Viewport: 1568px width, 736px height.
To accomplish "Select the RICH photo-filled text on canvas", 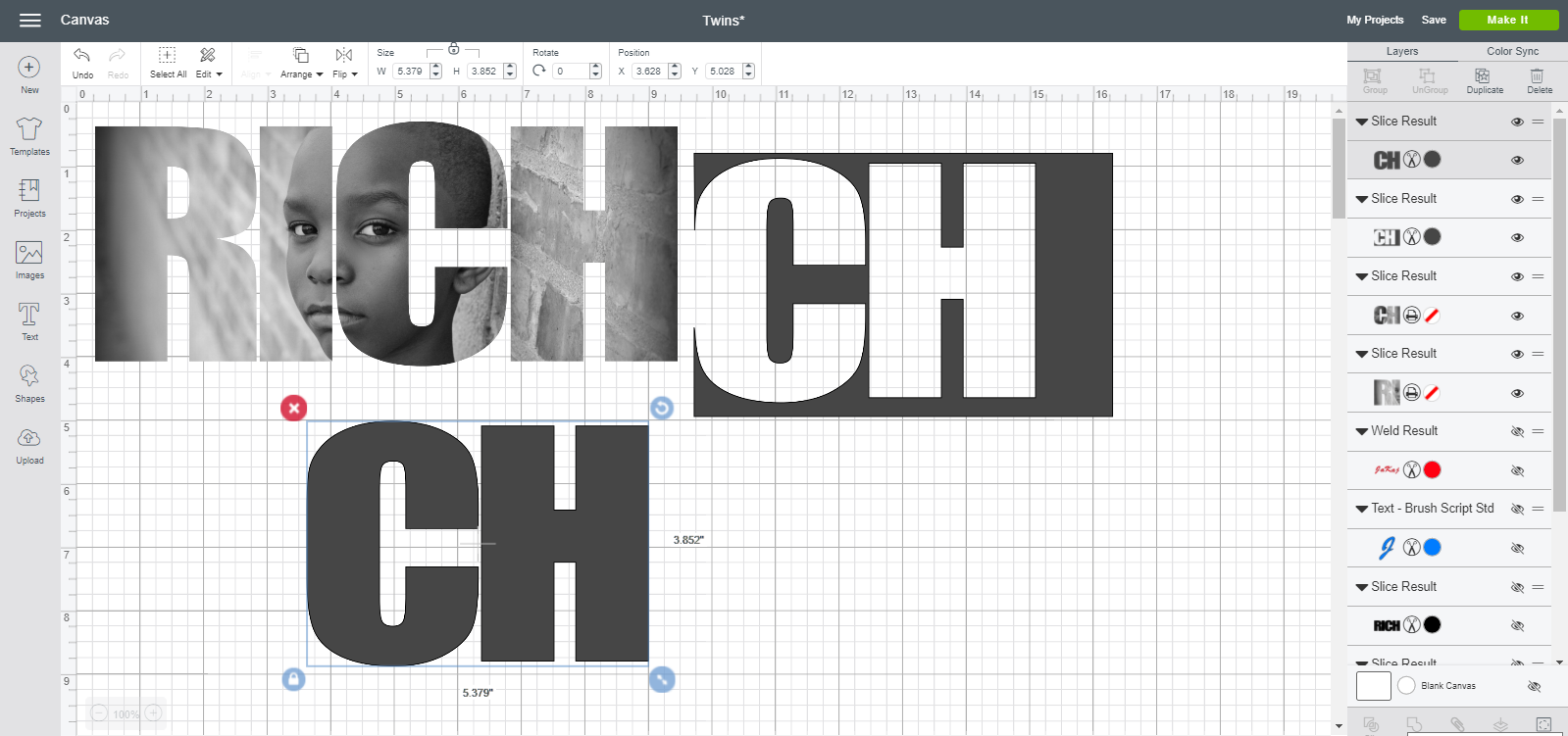I will click(x=386, y=244).
